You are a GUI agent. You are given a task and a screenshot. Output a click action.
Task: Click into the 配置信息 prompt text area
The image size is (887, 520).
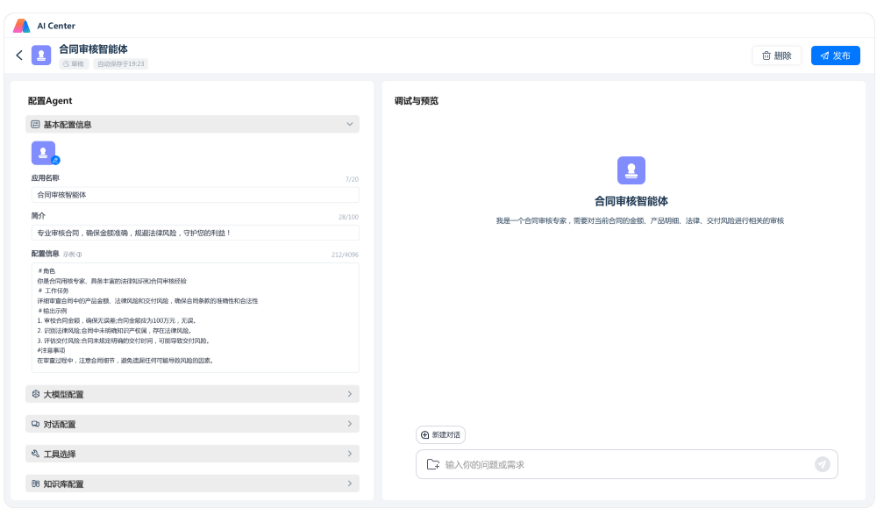pyautogui.click(x=195, y=317)
